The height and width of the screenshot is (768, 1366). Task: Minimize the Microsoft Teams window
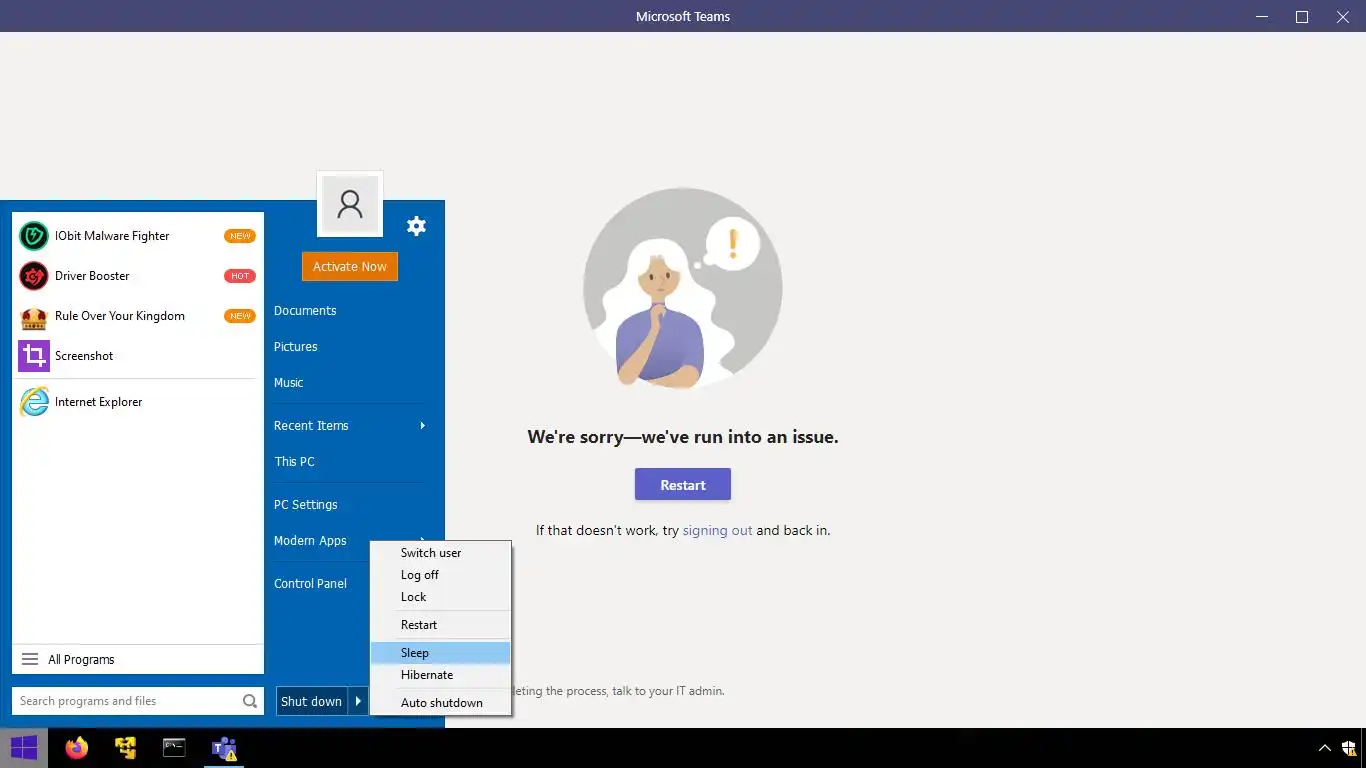click(1260, 16)
